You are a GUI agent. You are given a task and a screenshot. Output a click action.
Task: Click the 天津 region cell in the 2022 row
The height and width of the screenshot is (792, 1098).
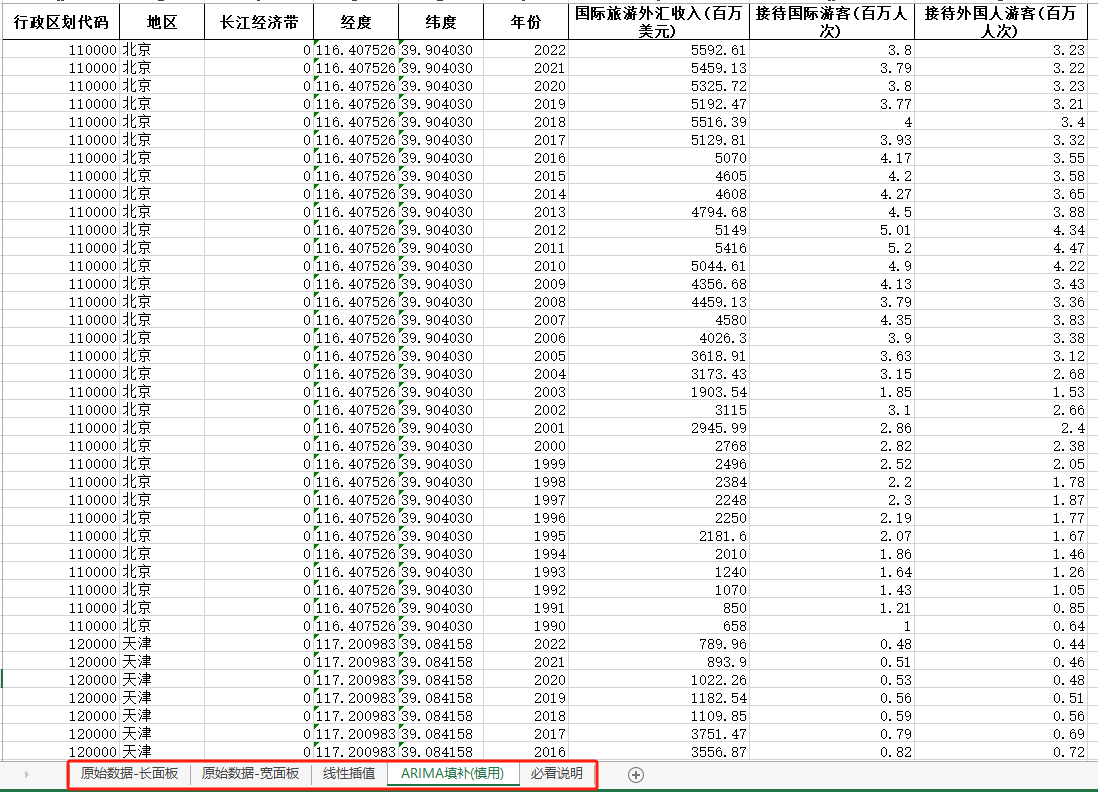162,644
